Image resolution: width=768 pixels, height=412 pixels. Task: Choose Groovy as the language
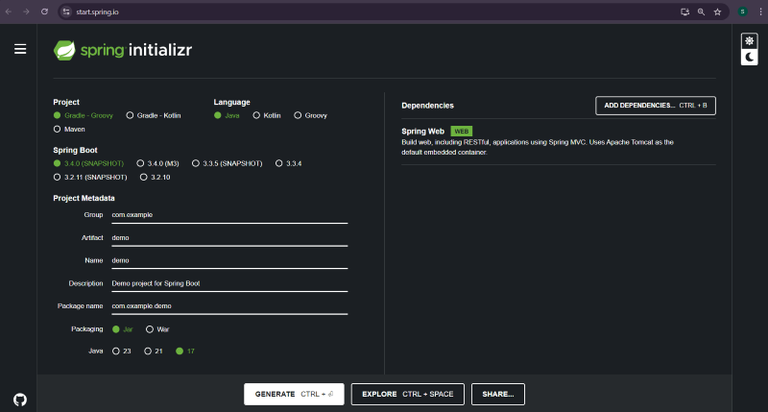[311, 116]
